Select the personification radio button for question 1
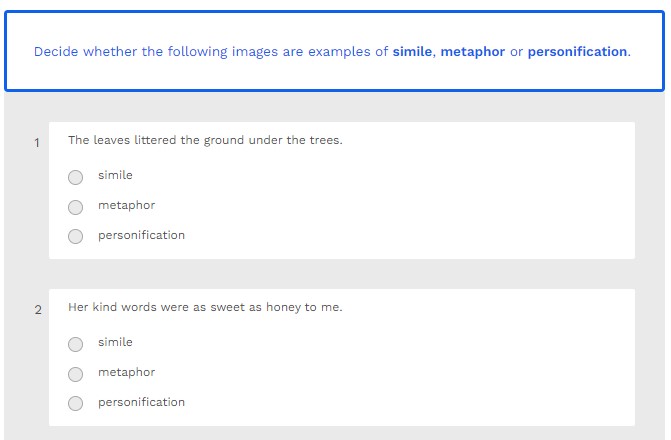 (76, 237)
